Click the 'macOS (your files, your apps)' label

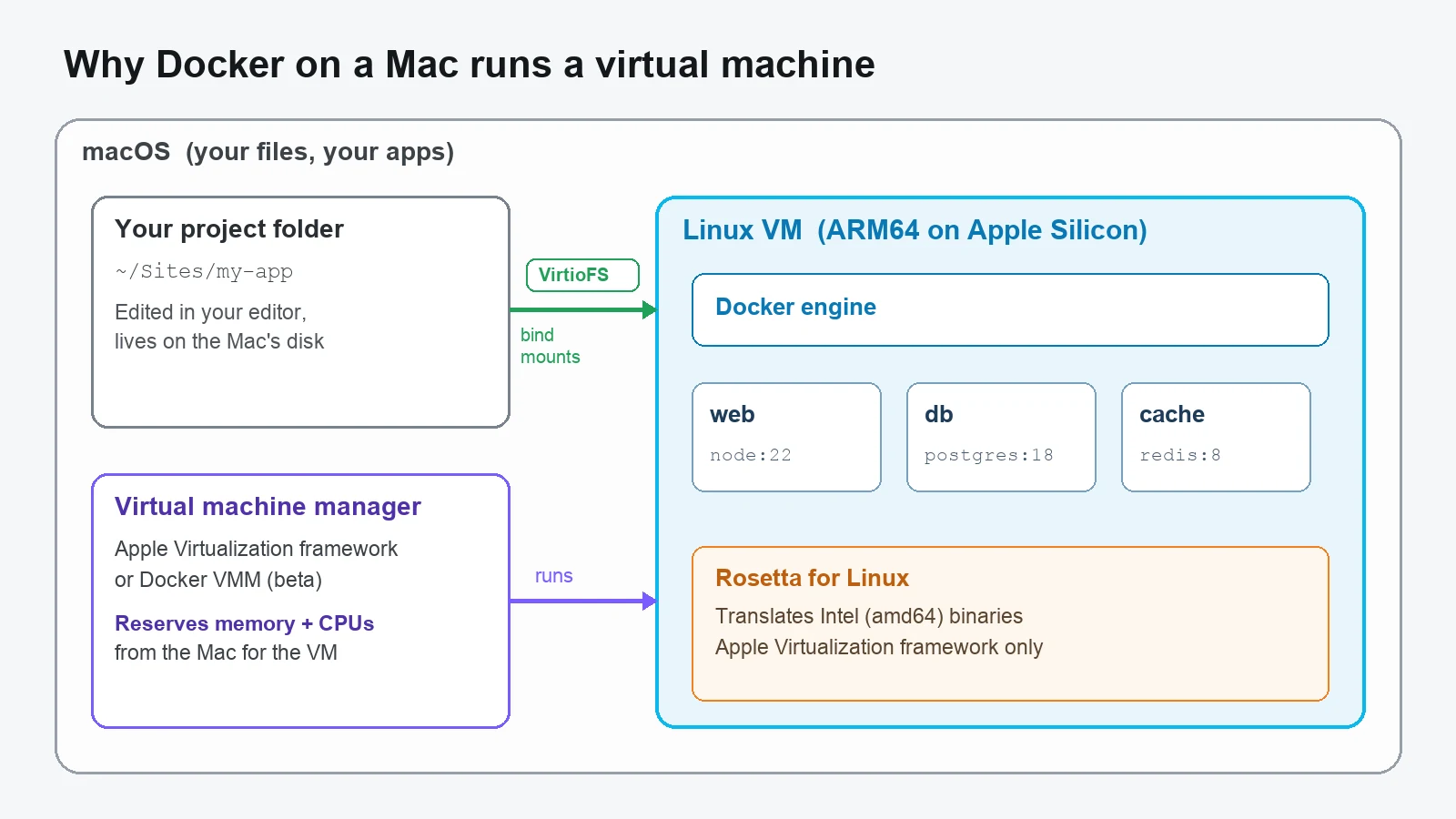(268, 152)
